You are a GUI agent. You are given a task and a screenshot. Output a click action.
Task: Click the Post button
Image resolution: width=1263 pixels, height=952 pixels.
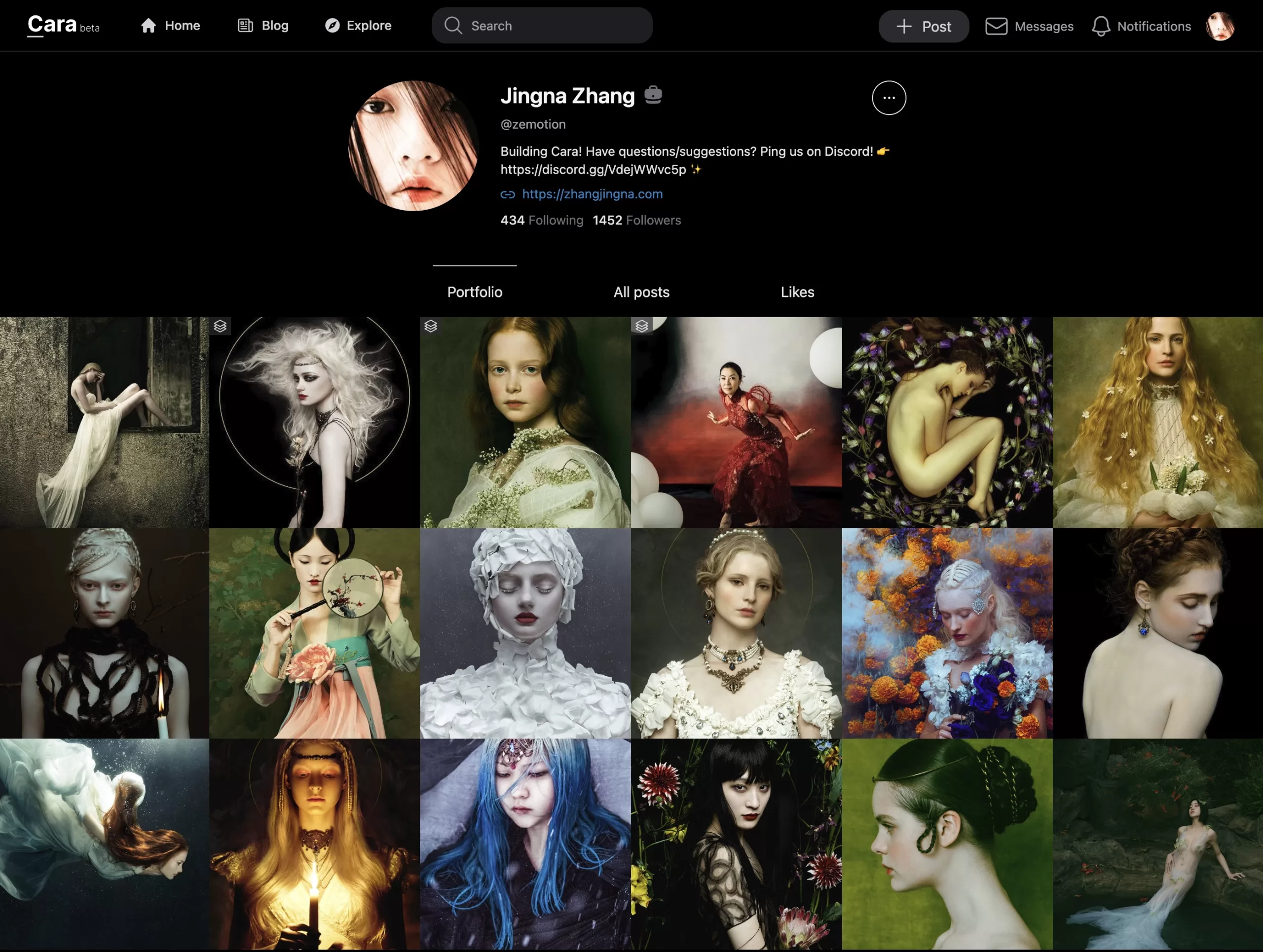coord(923,26)
